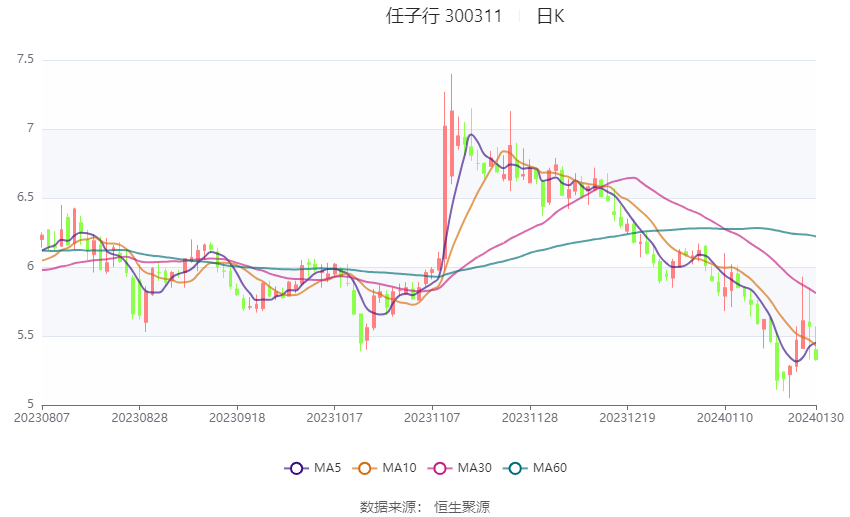Click the 20231107 date axis label
This screenshot has height=517, width=850.
point(432,416)
